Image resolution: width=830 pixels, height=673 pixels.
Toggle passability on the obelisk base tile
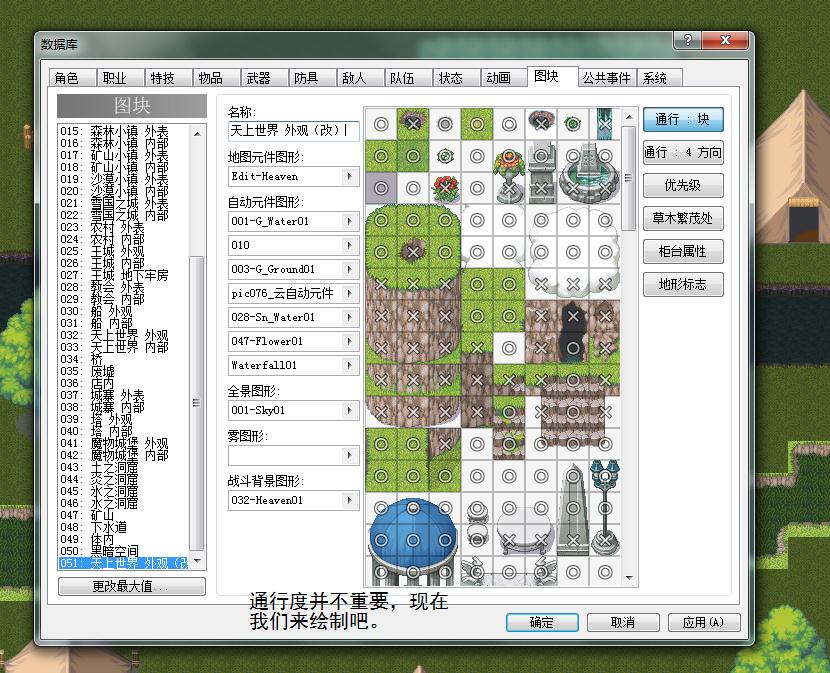[573, 540]
